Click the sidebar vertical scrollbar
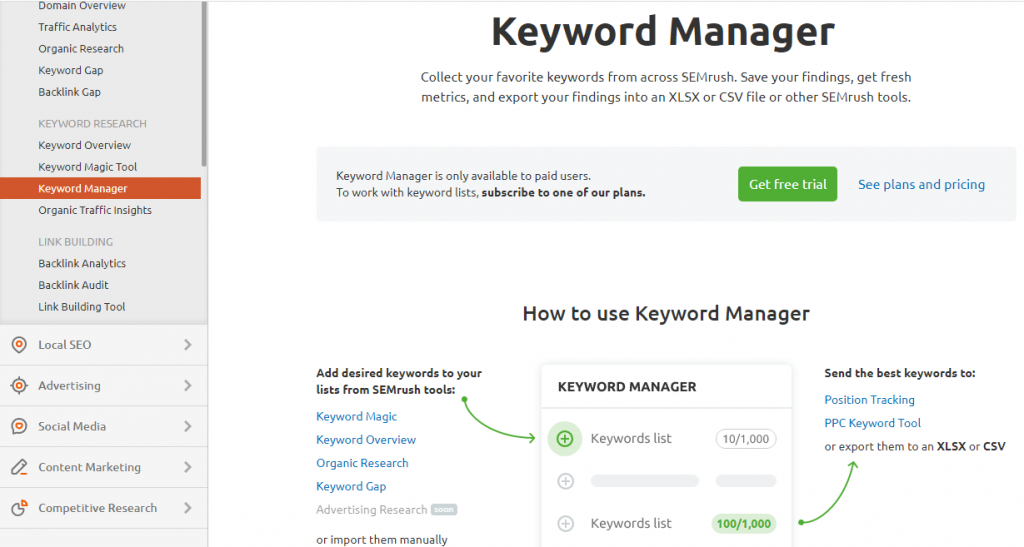This screenshot has height=547, width=1024. (204, 84)
